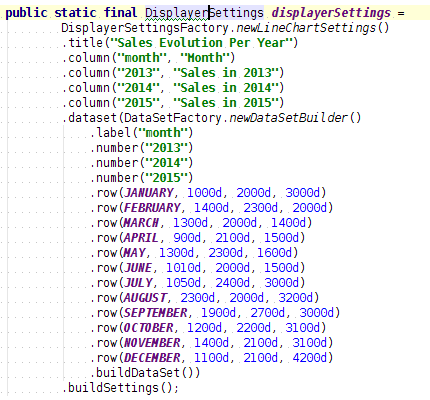Viewport: 430px width, 400px height.
Task: Click the JULY constant
Action: pyautogui.click(x=138, y=283)
